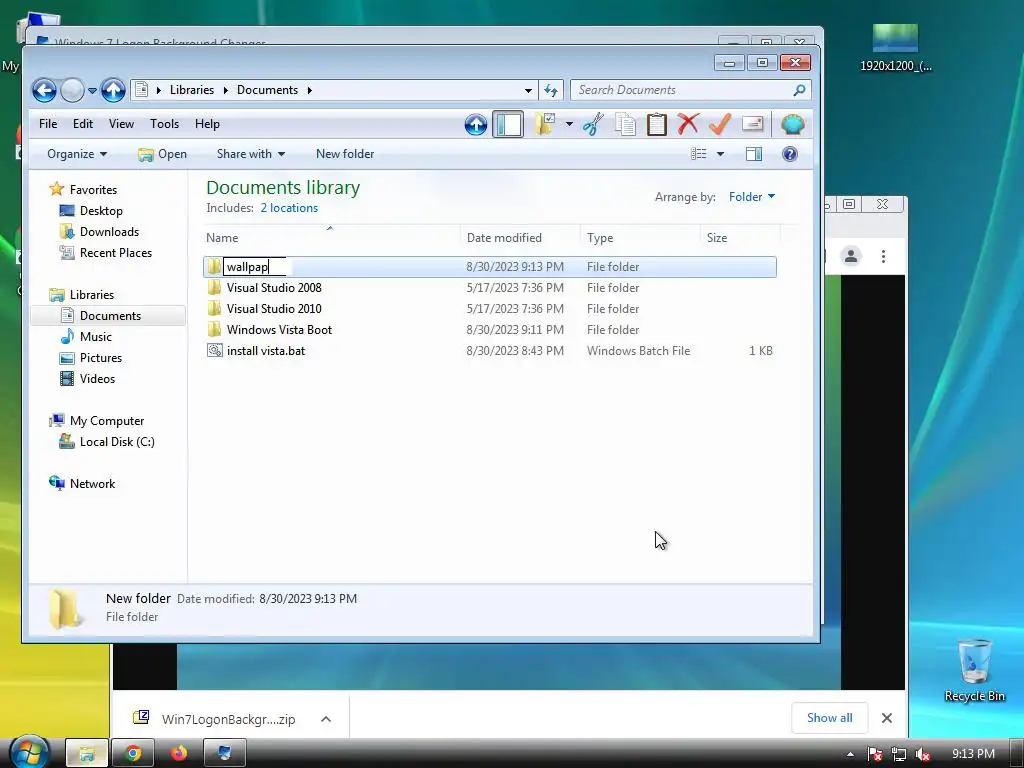The width and height of the screenshot is (1024, 768).
Task: Open the Edit menu
Action: point(83,124)
